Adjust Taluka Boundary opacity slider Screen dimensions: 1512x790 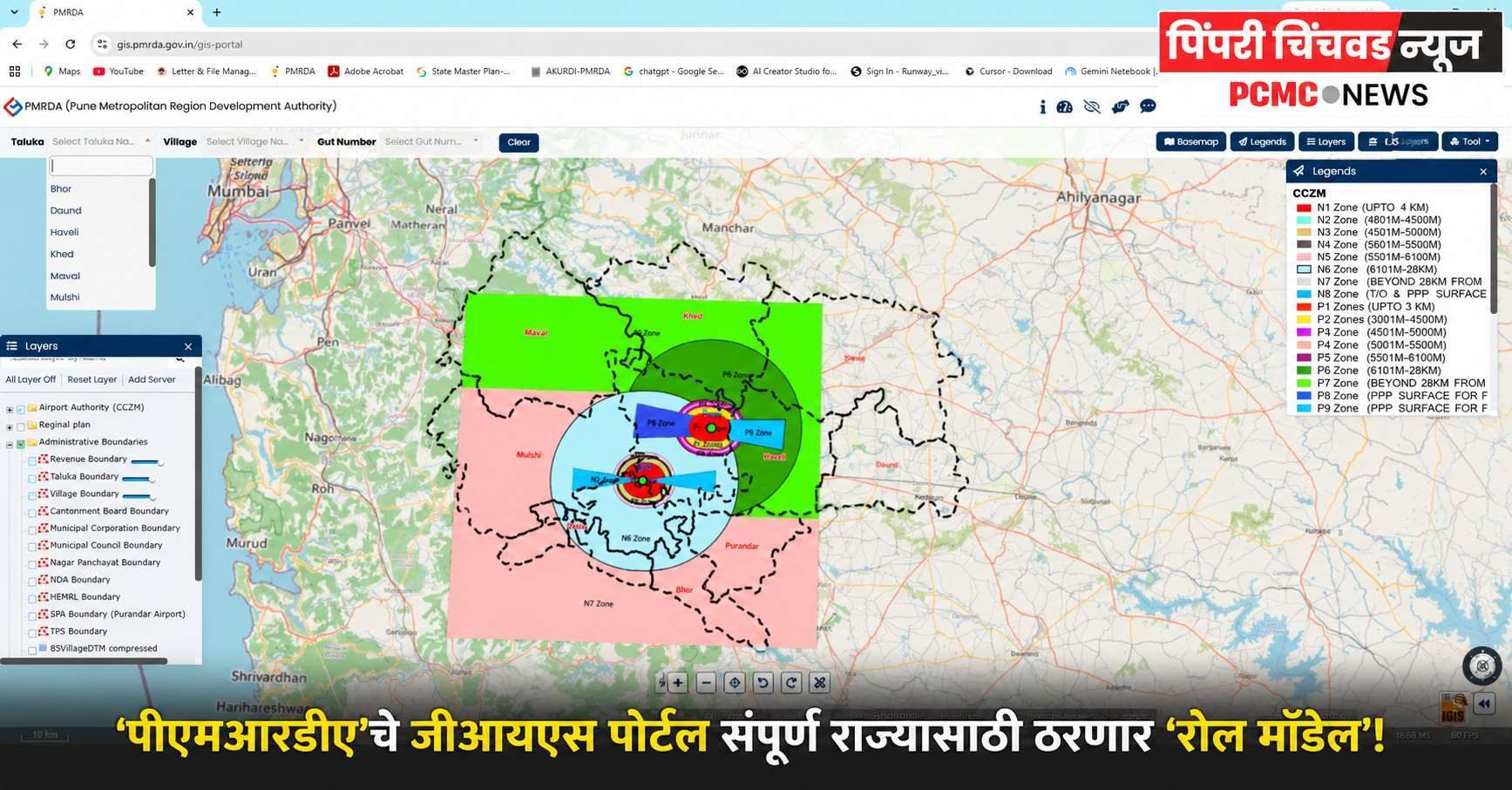139,479
